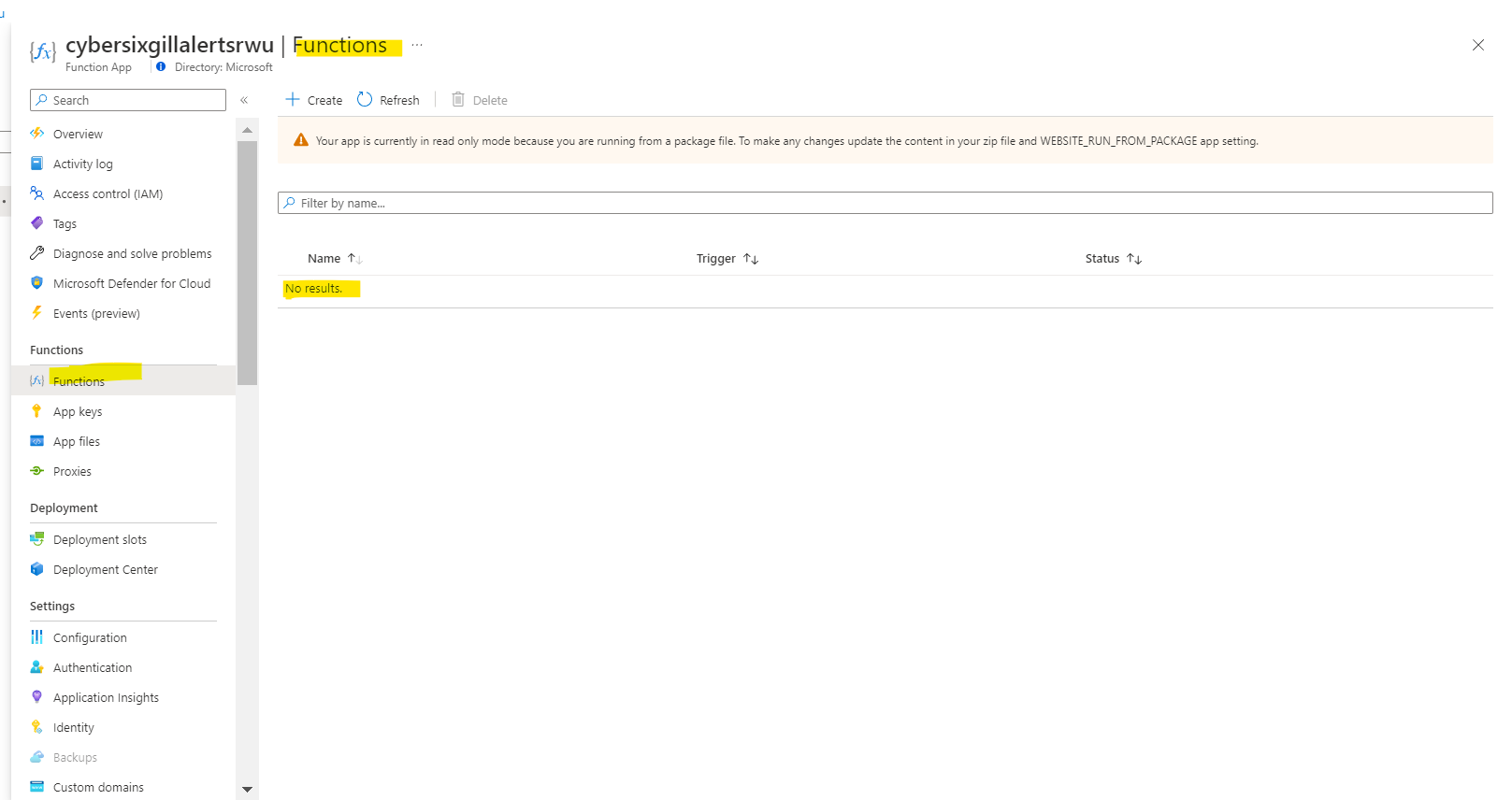Click the purple Tags icon
Viewport: 1512px width, 800px height.
[x=37, y=223]
